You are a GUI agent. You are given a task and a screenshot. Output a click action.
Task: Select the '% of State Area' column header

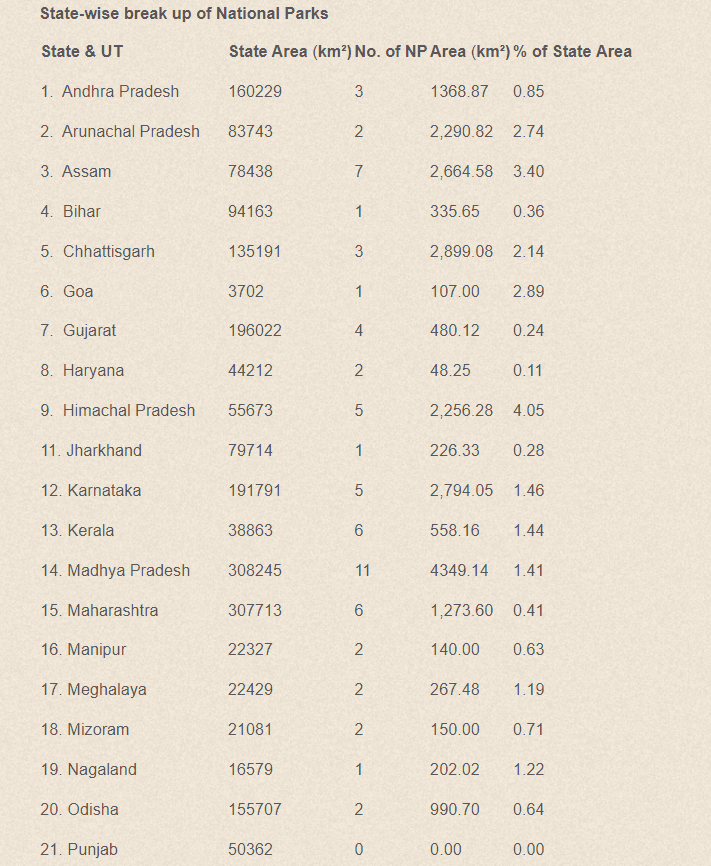(572, 51)
